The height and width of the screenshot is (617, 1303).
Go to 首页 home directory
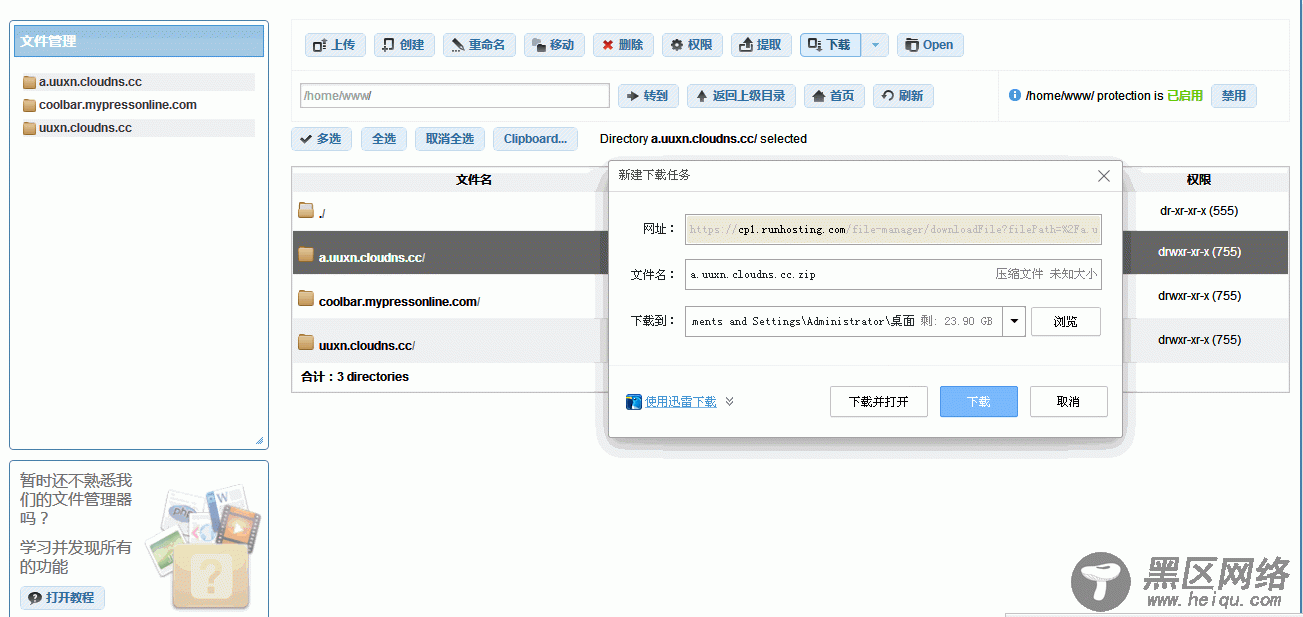pos(834,96)
